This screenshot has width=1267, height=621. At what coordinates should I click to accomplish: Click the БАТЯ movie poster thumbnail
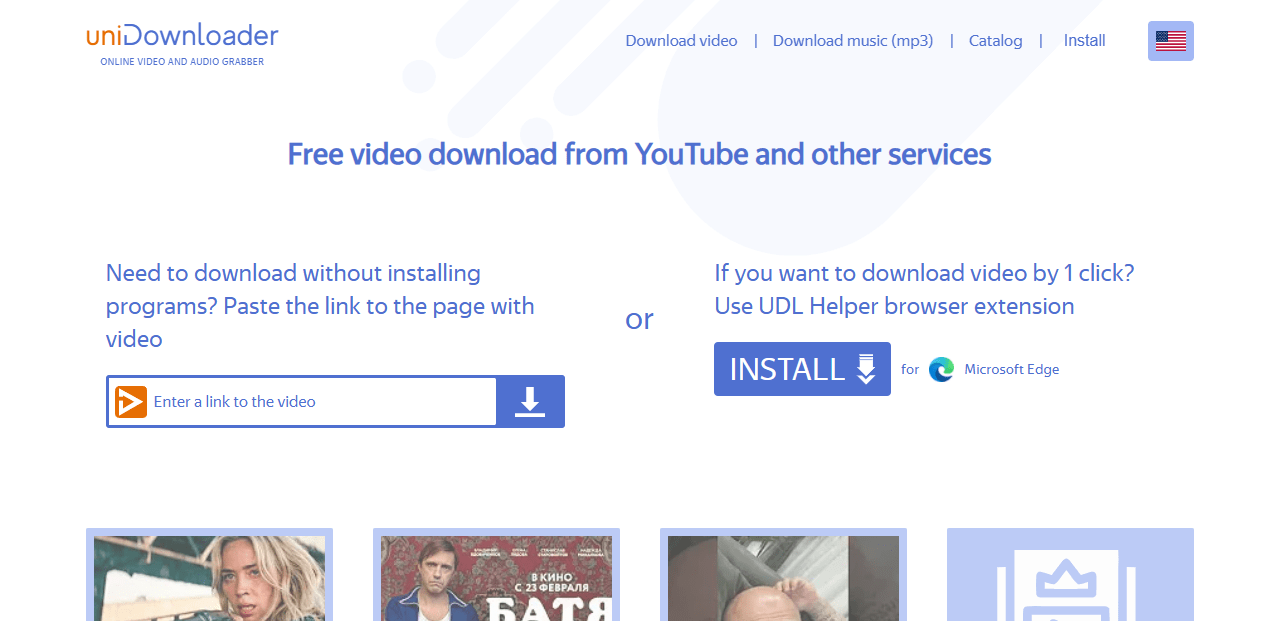pos(496,580)
